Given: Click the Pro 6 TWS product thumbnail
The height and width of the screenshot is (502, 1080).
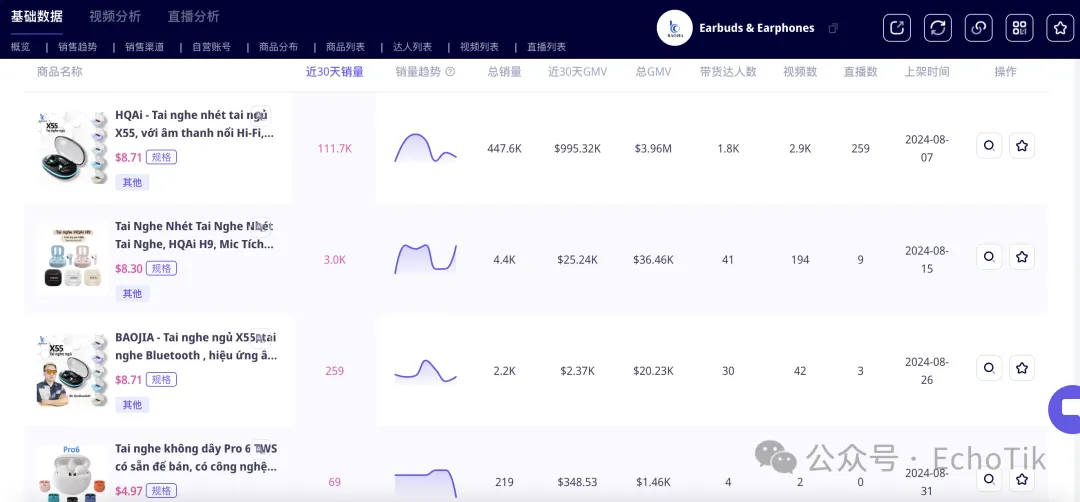Looking at the screenshot, I should (70, 473).
